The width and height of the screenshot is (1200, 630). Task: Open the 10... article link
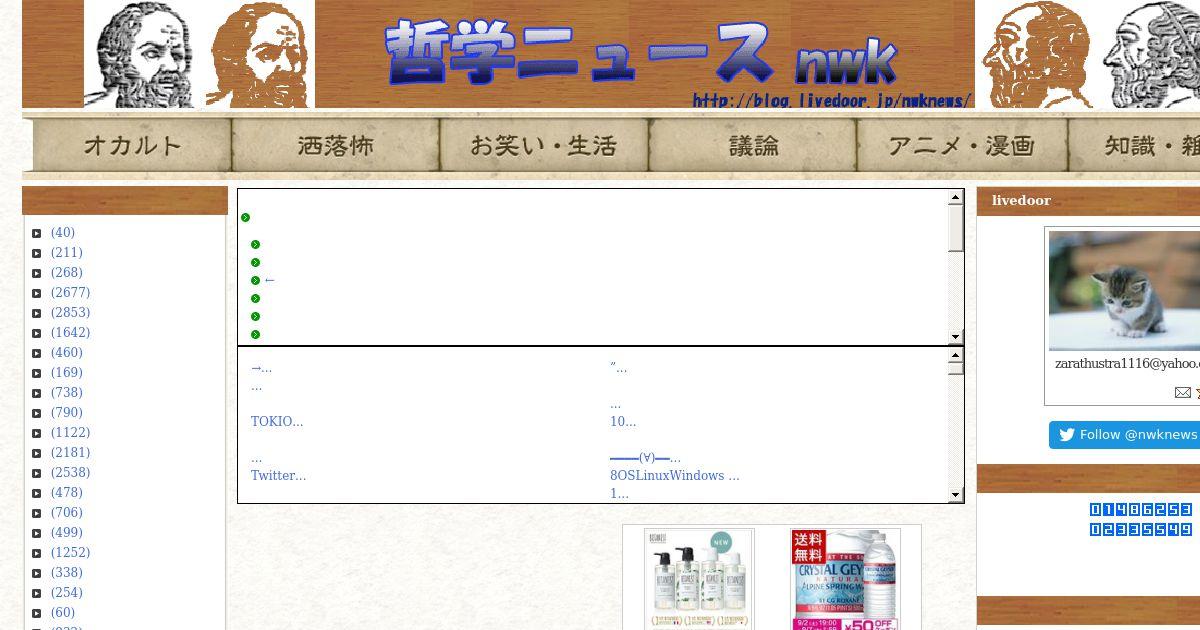pos(623,422)
